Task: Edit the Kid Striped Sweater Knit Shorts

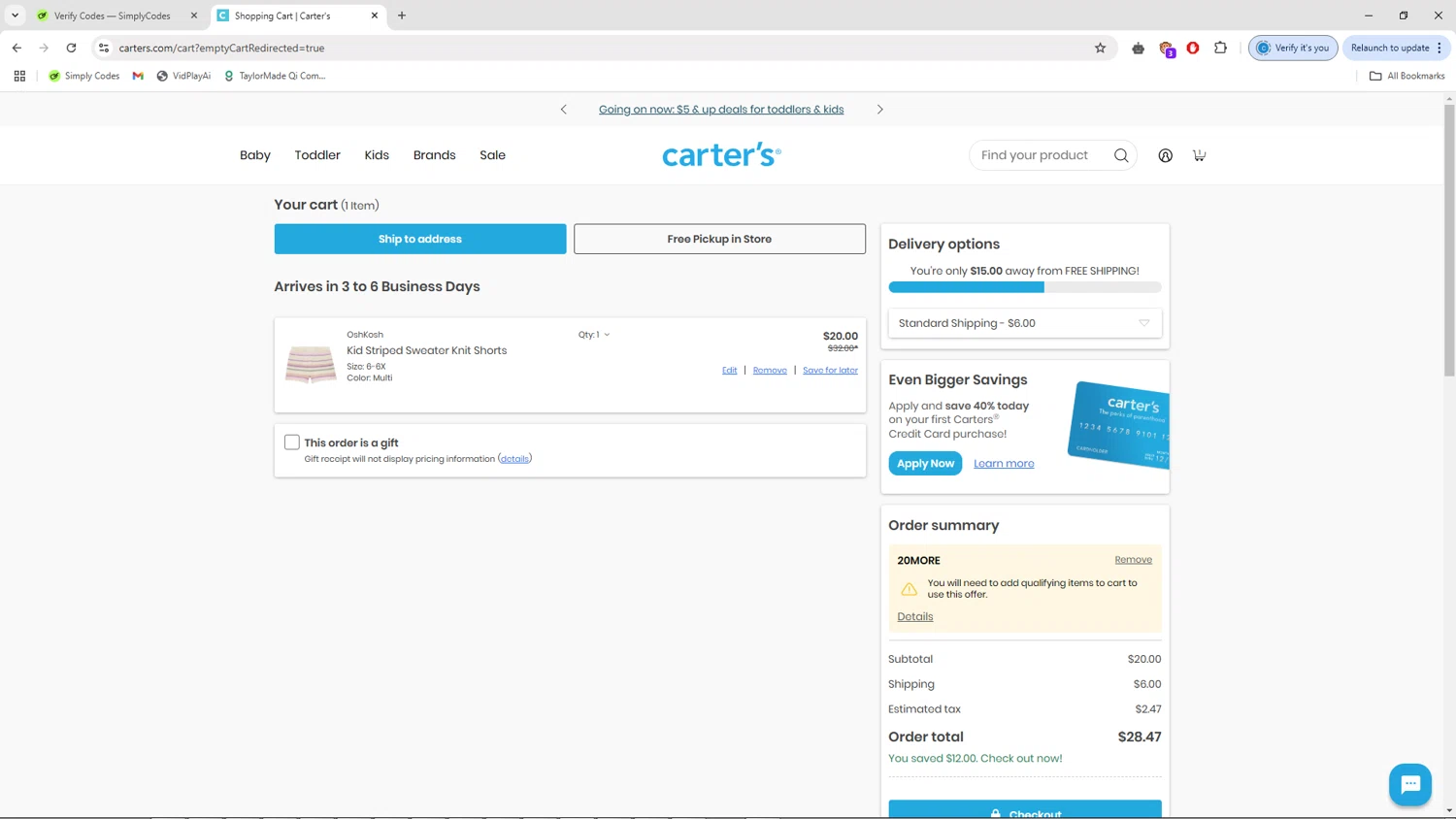Action: pyautogui.click(x=729, y=371)
